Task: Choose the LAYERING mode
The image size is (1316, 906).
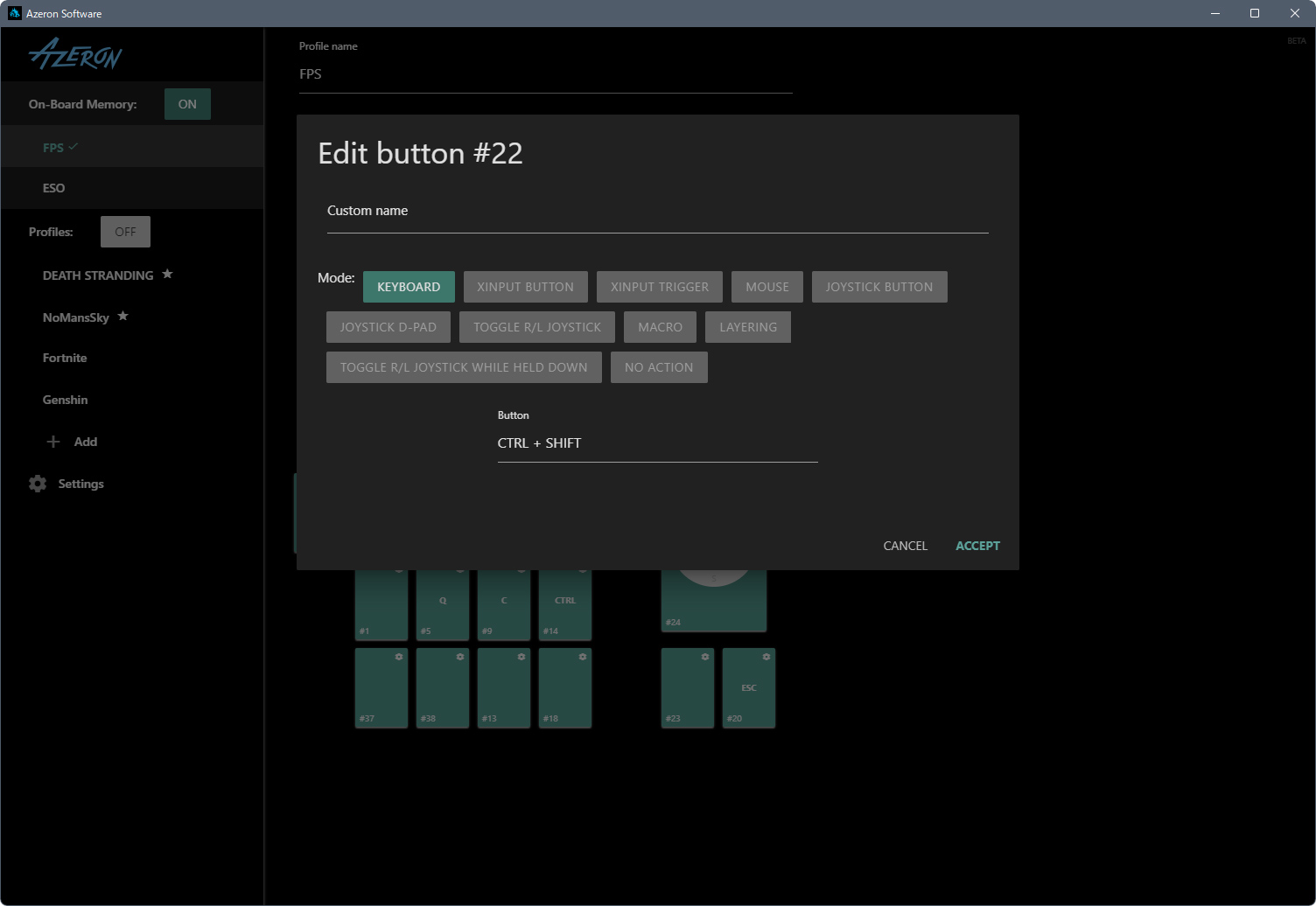Action: click(748, 327)
